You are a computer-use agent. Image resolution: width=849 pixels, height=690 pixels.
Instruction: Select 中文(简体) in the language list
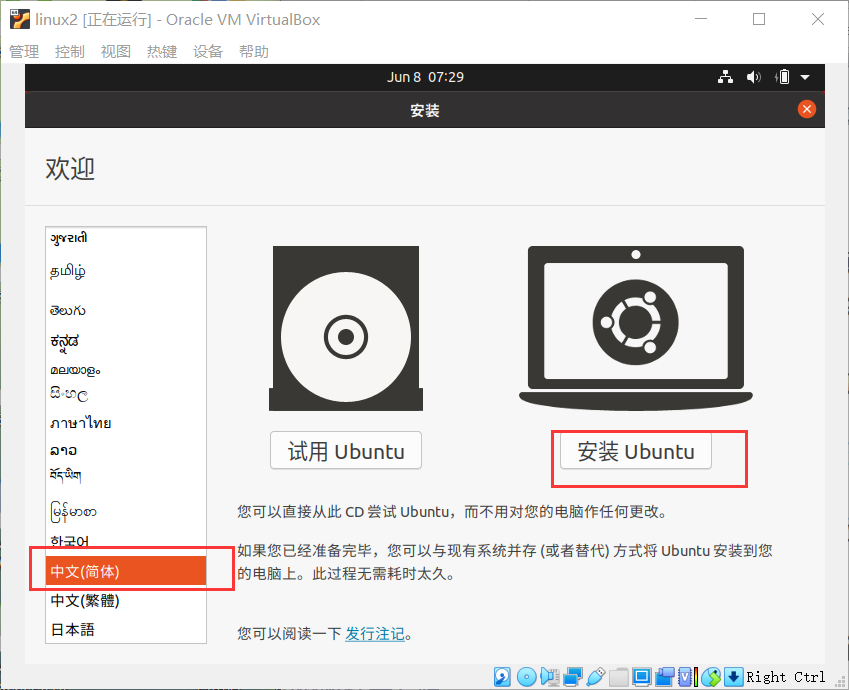(126, 571)
